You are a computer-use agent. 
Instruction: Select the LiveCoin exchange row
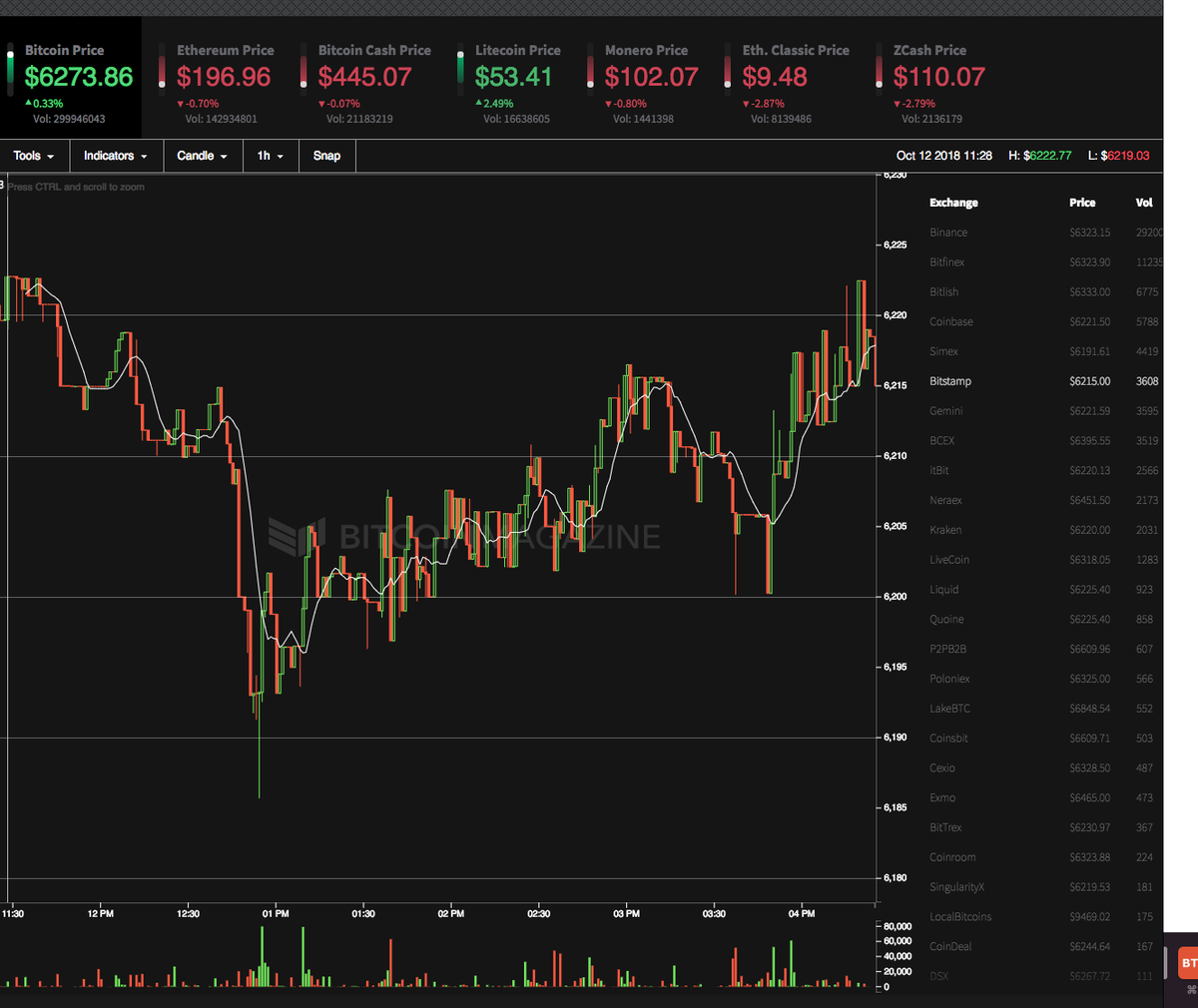coord(1045,560)
